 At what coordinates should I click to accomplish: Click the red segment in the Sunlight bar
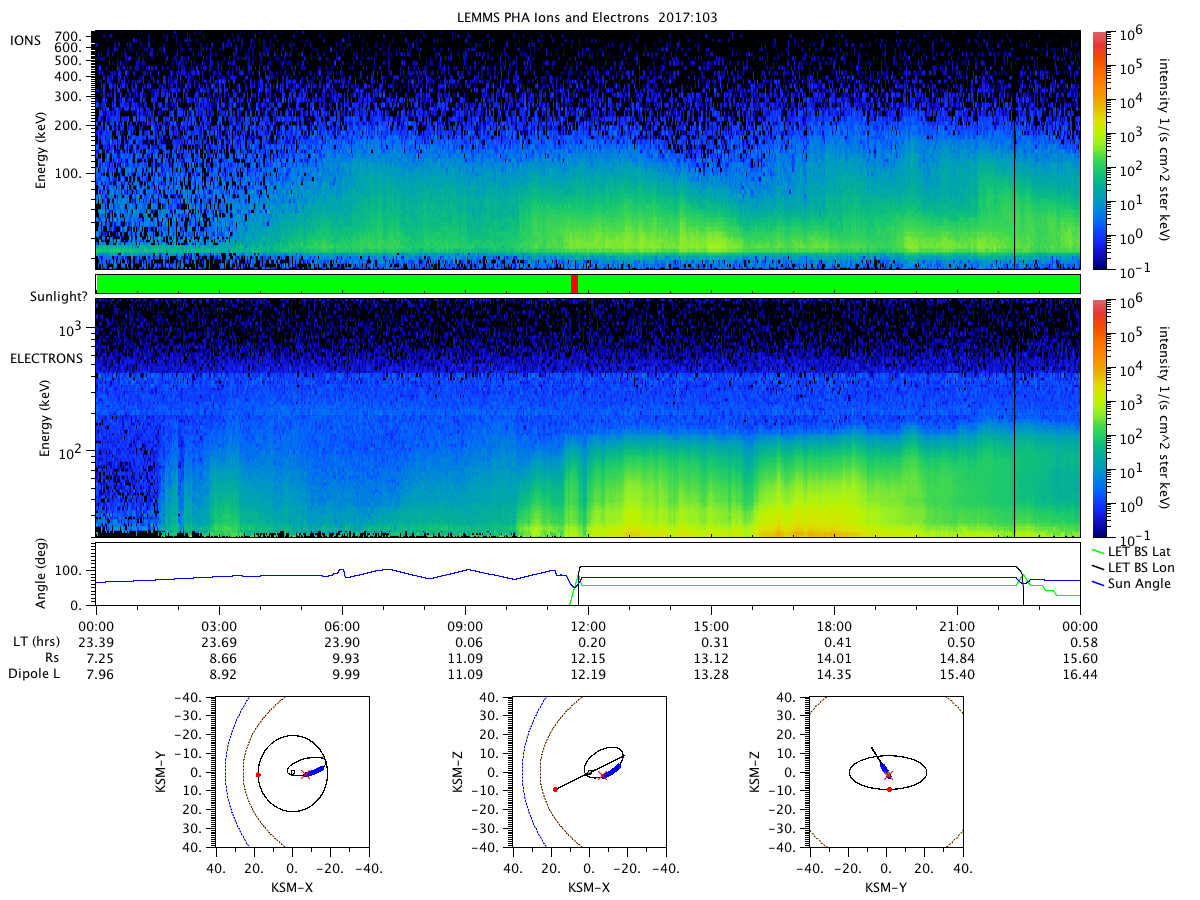(574, 284)
